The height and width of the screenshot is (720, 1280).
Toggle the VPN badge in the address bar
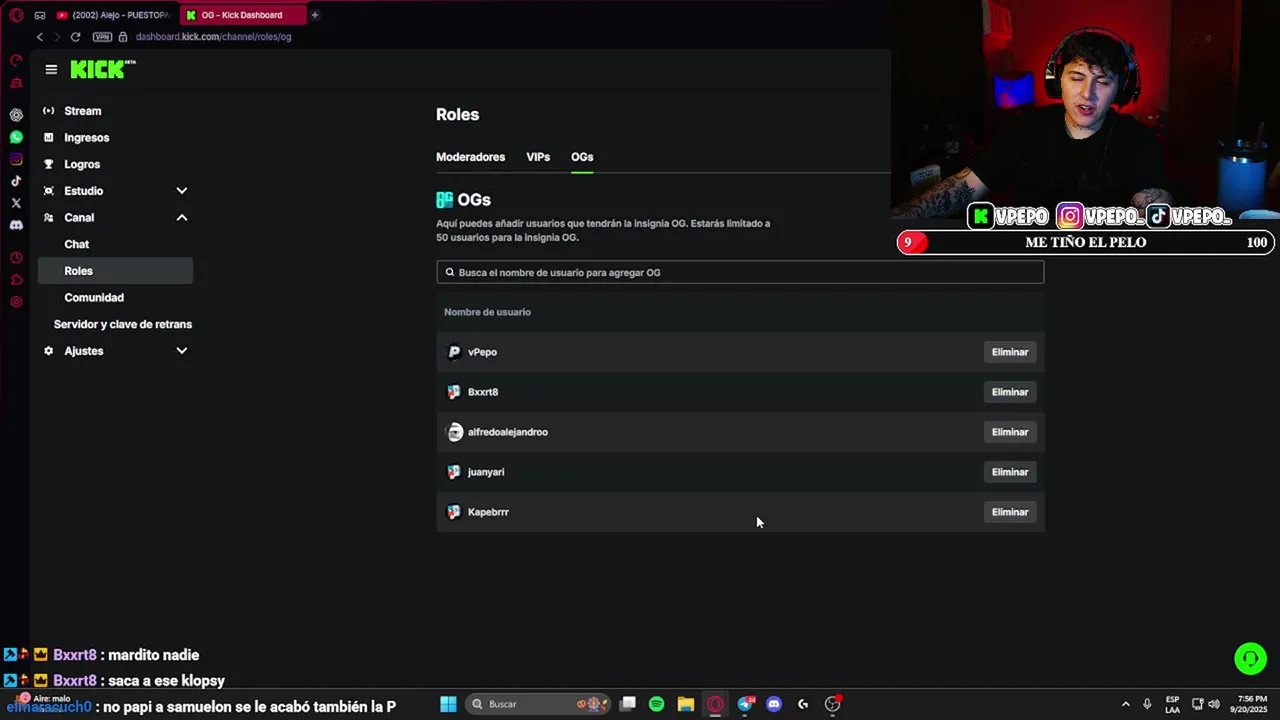(102, 37)
